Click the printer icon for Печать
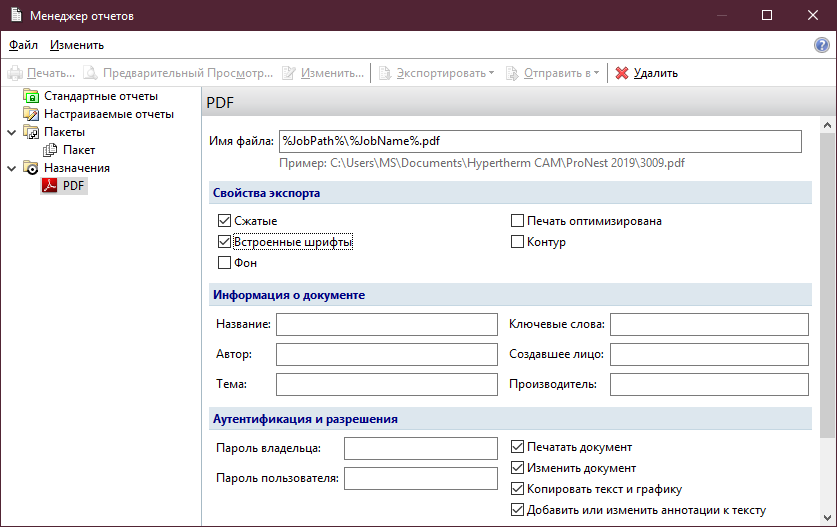The height and width of the screenshot is (527, 837). click(15, 73)
